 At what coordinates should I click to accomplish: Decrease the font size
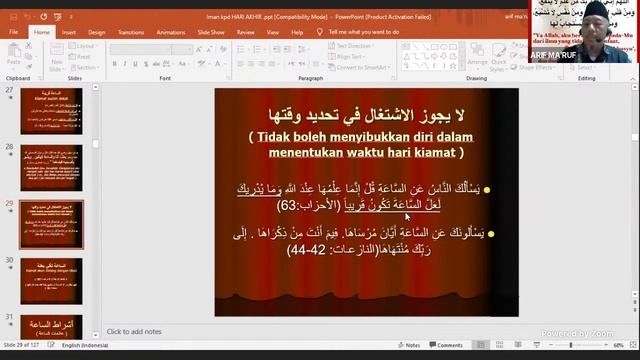pos(209,49)
